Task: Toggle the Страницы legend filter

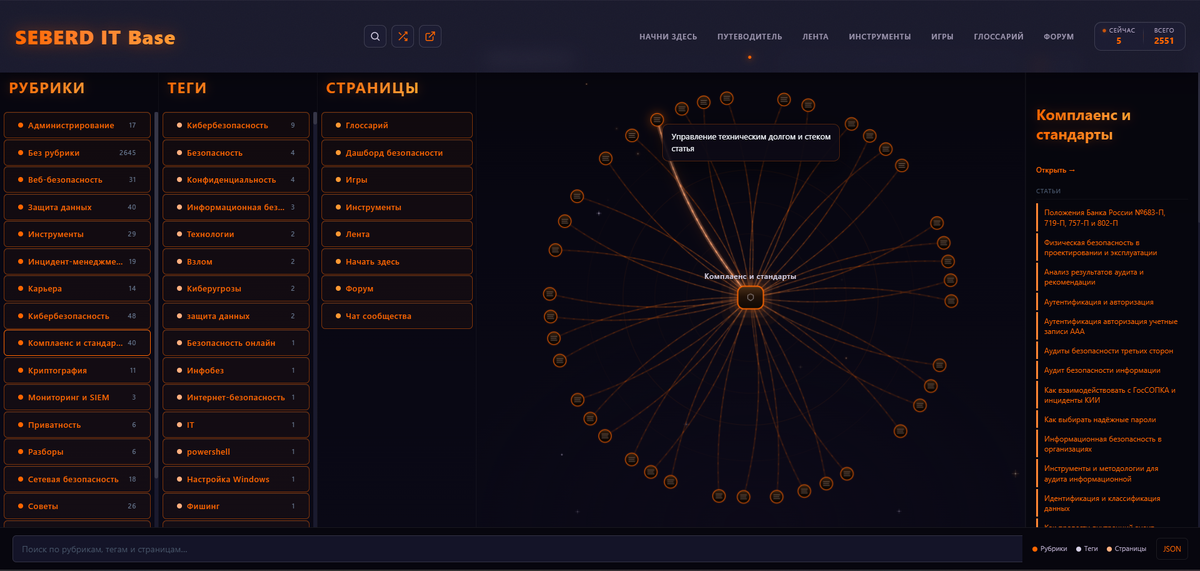Action: point(1125,549)
